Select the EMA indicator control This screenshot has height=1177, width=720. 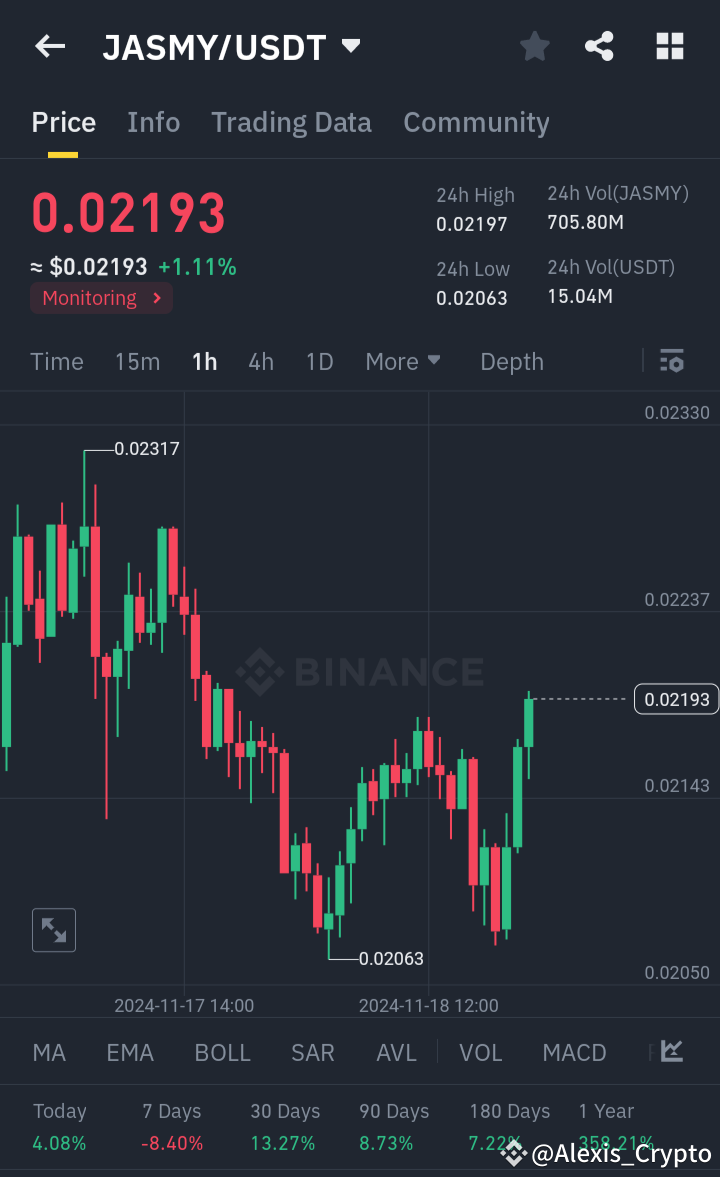[x=130, y=1052]
